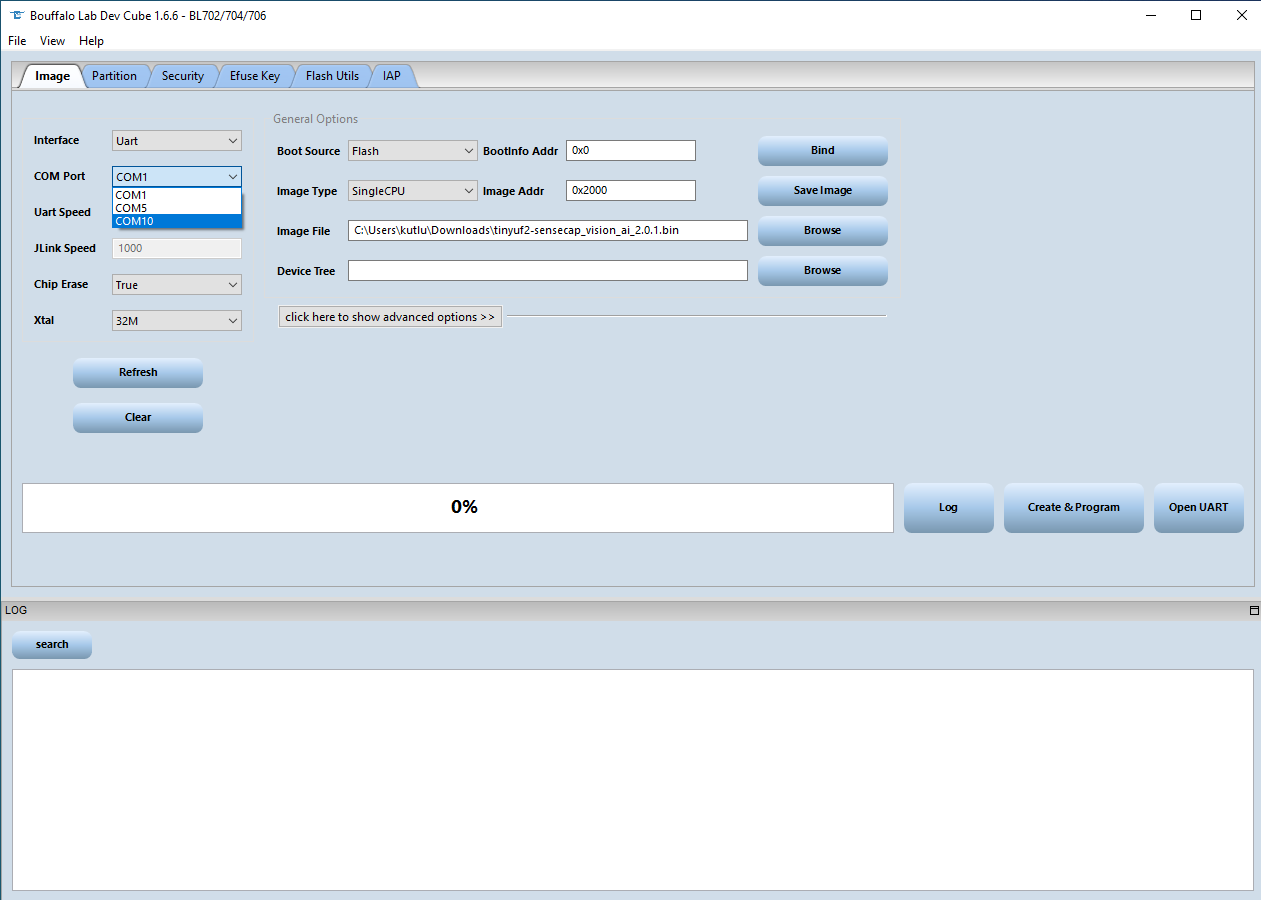The width and height of the screenshot is (1261, 900).
Task: Click the Image Addr input field
Action: pyautogui.click(x=631, y=190)
